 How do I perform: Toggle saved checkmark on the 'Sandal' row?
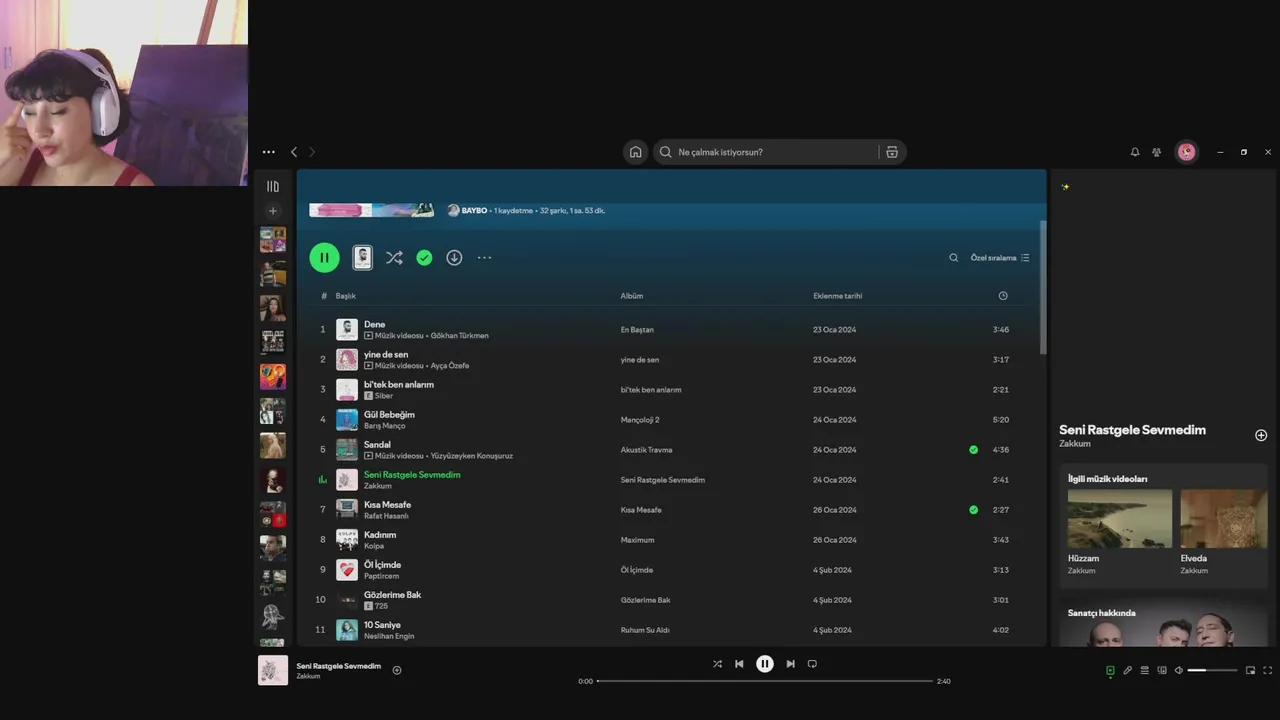[x=974, y=450]
